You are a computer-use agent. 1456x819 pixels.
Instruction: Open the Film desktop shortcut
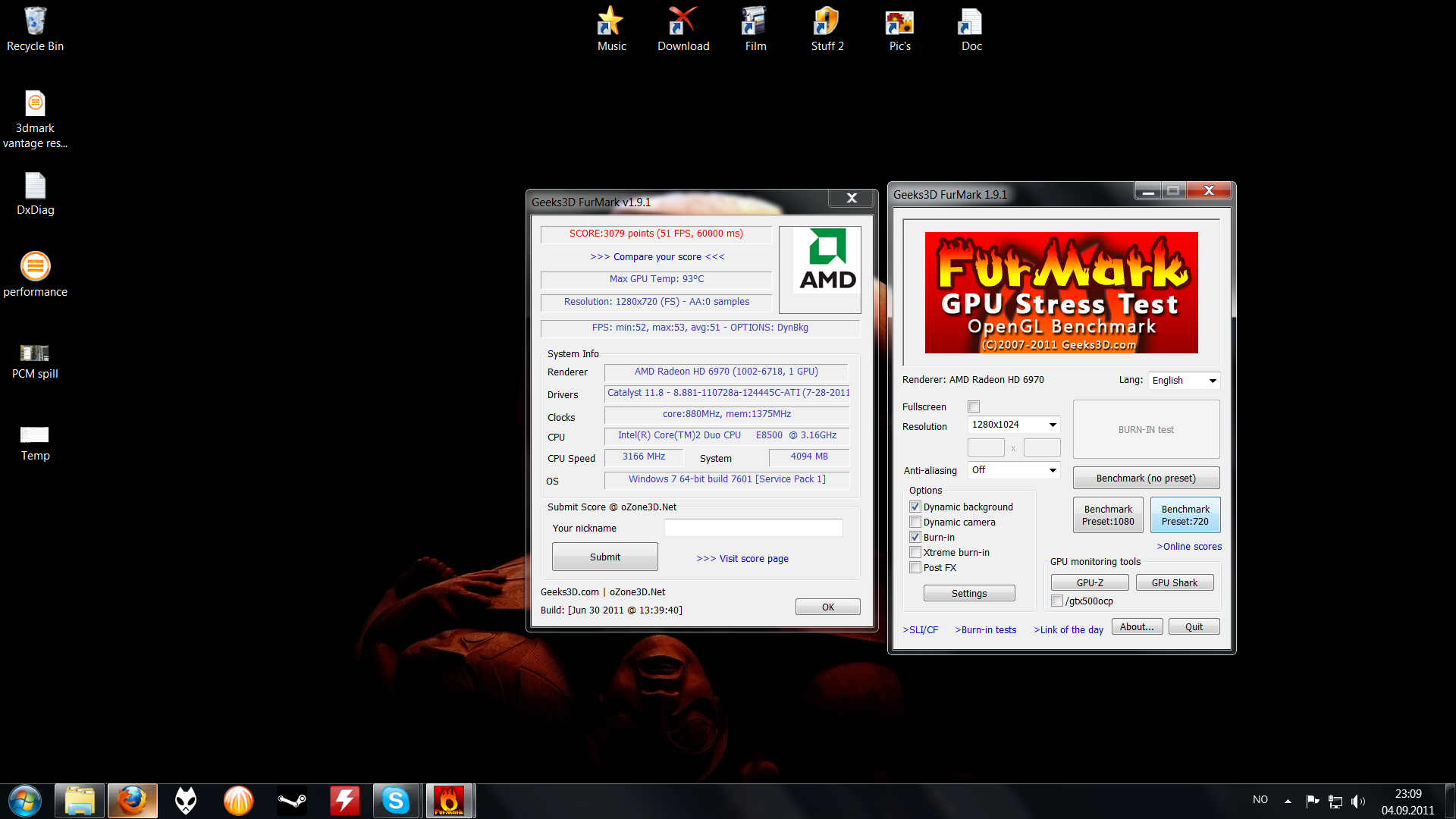(755, 30)
